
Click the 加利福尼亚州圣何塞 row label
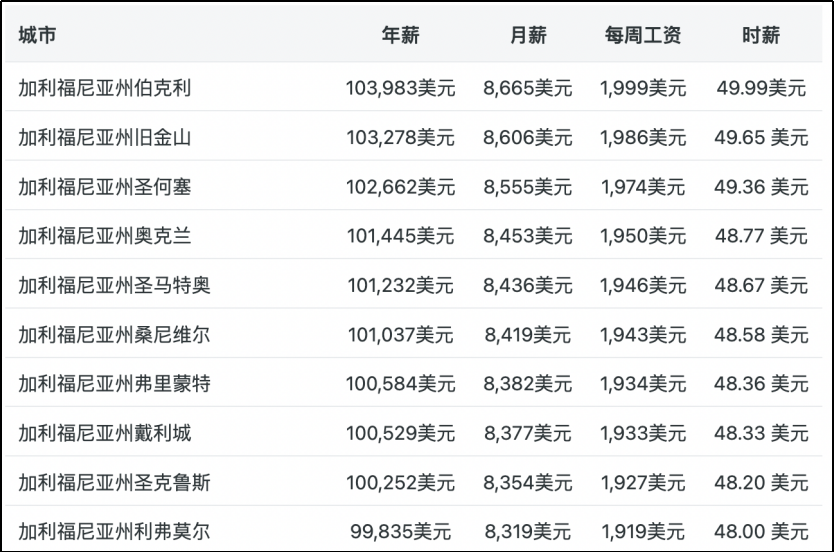105,186
